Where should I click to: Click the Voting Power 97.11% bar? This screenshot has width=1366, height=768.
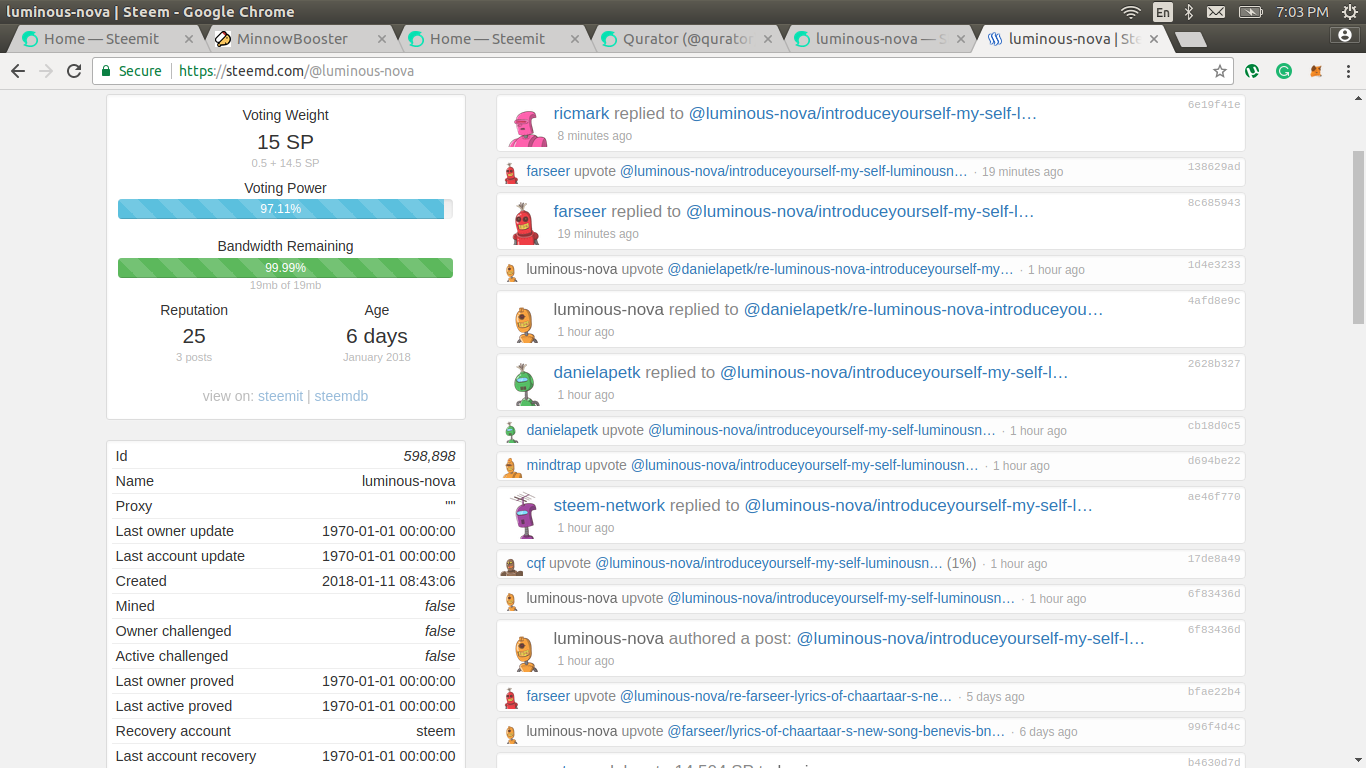coord(285,209)
